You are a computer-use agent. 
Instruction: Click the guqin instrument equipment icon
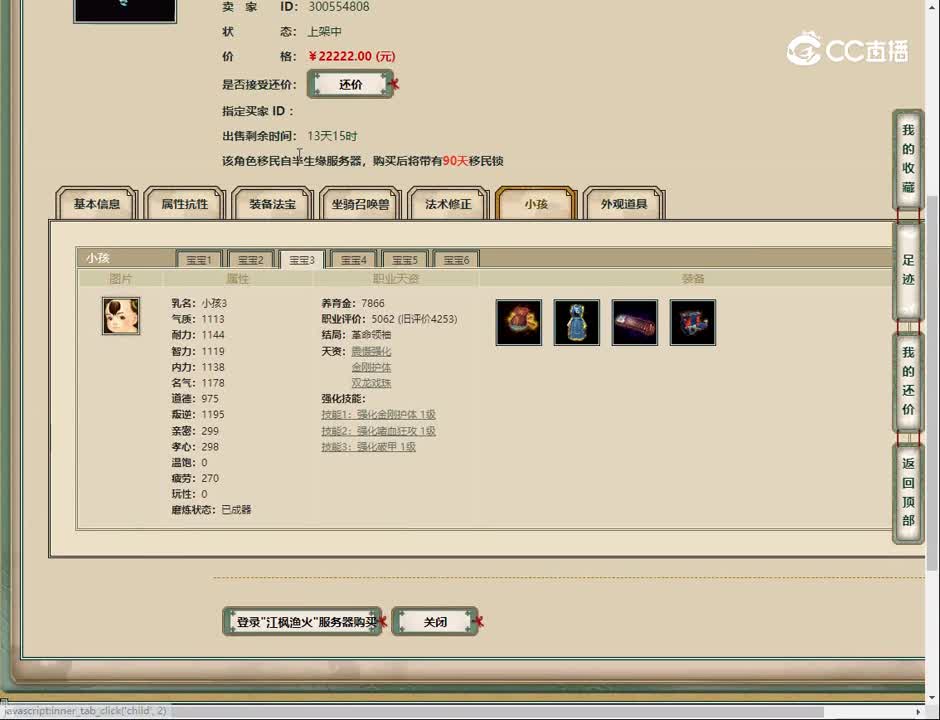pos(634,323)
